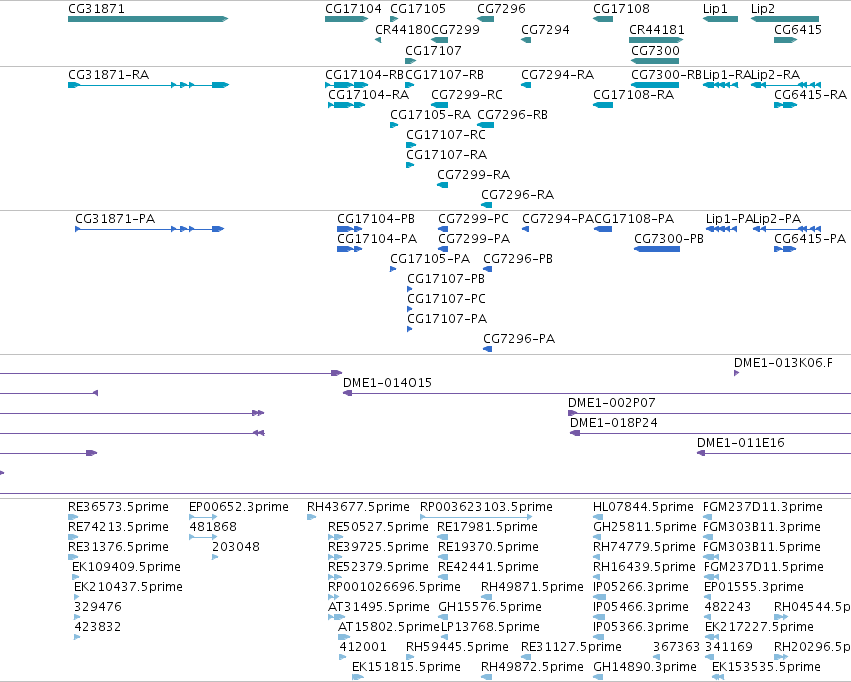Screen dimensions: 851x682
Task: Select the HL07844.5prime EST label
Action: [x=643, y=507]
